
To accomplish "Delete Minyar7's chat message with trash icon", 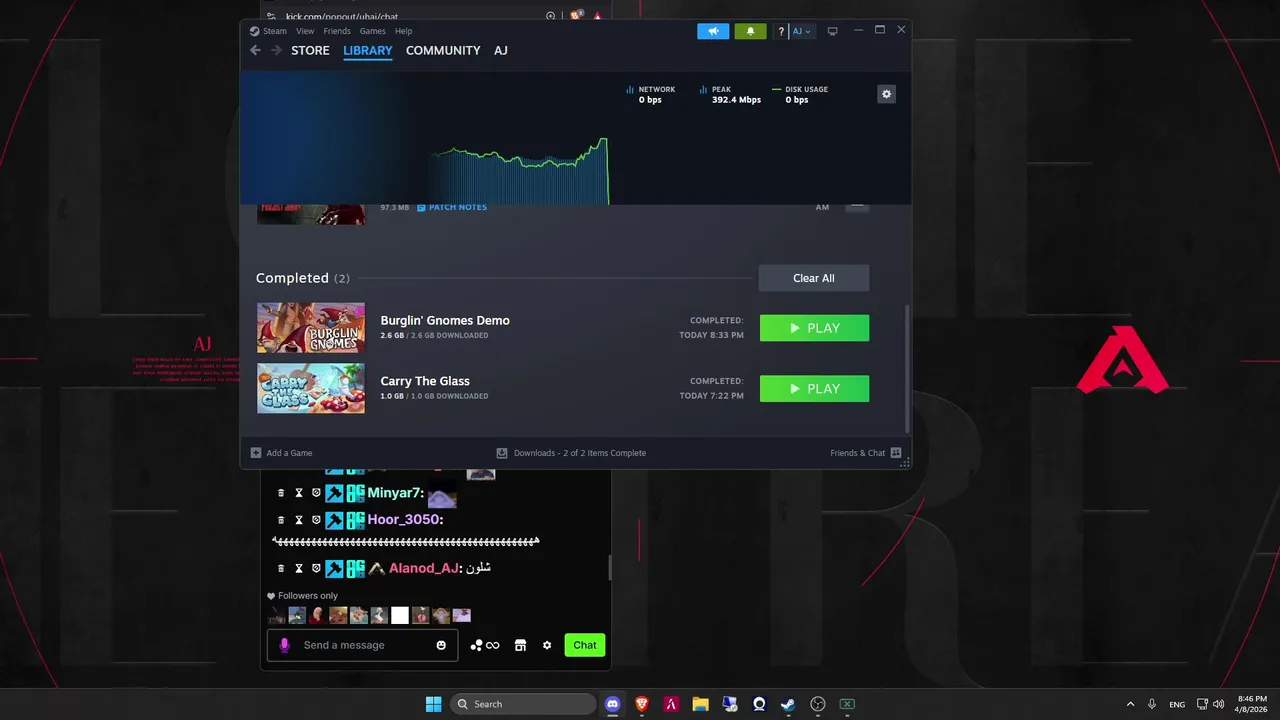I will click(281, 493).
